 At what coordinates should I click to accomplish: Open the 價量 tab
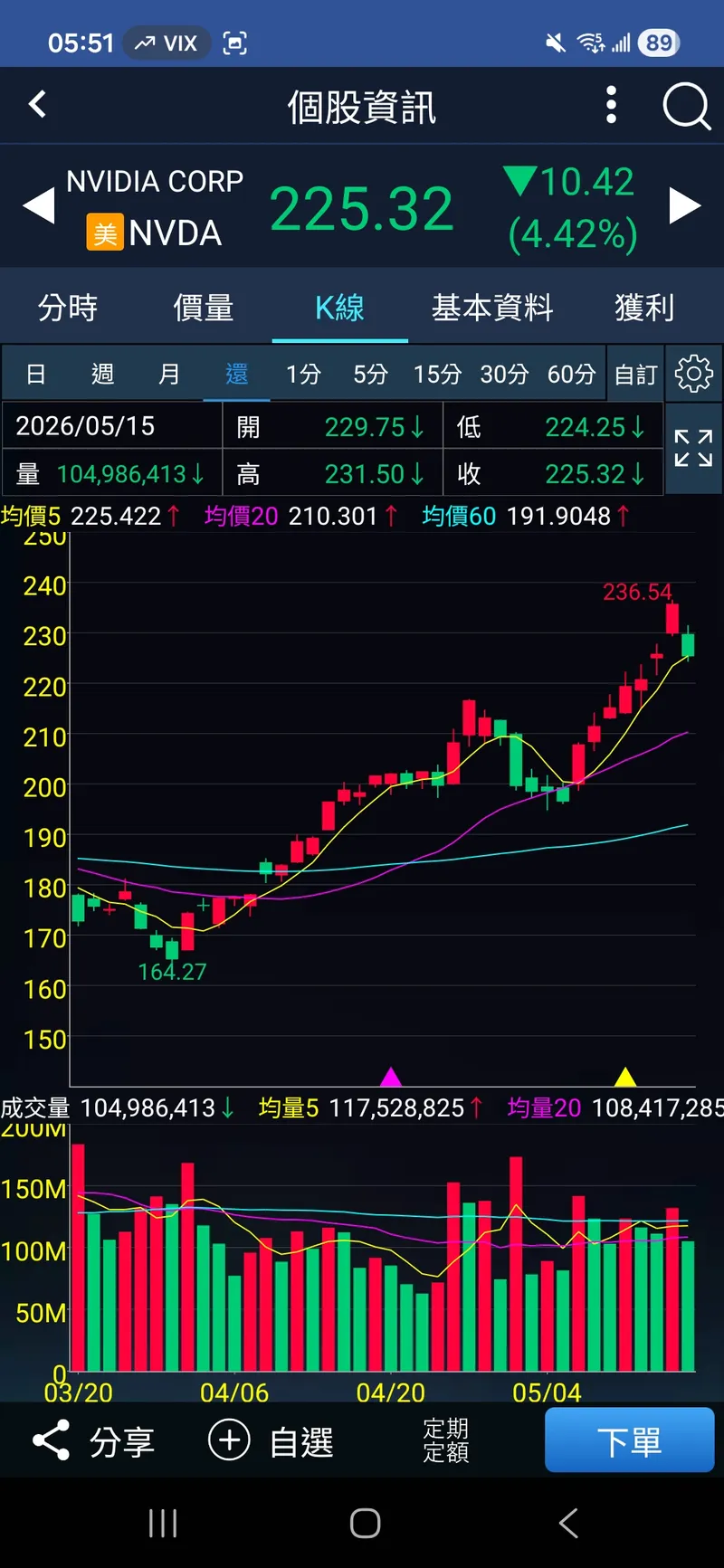pos(204,308)
